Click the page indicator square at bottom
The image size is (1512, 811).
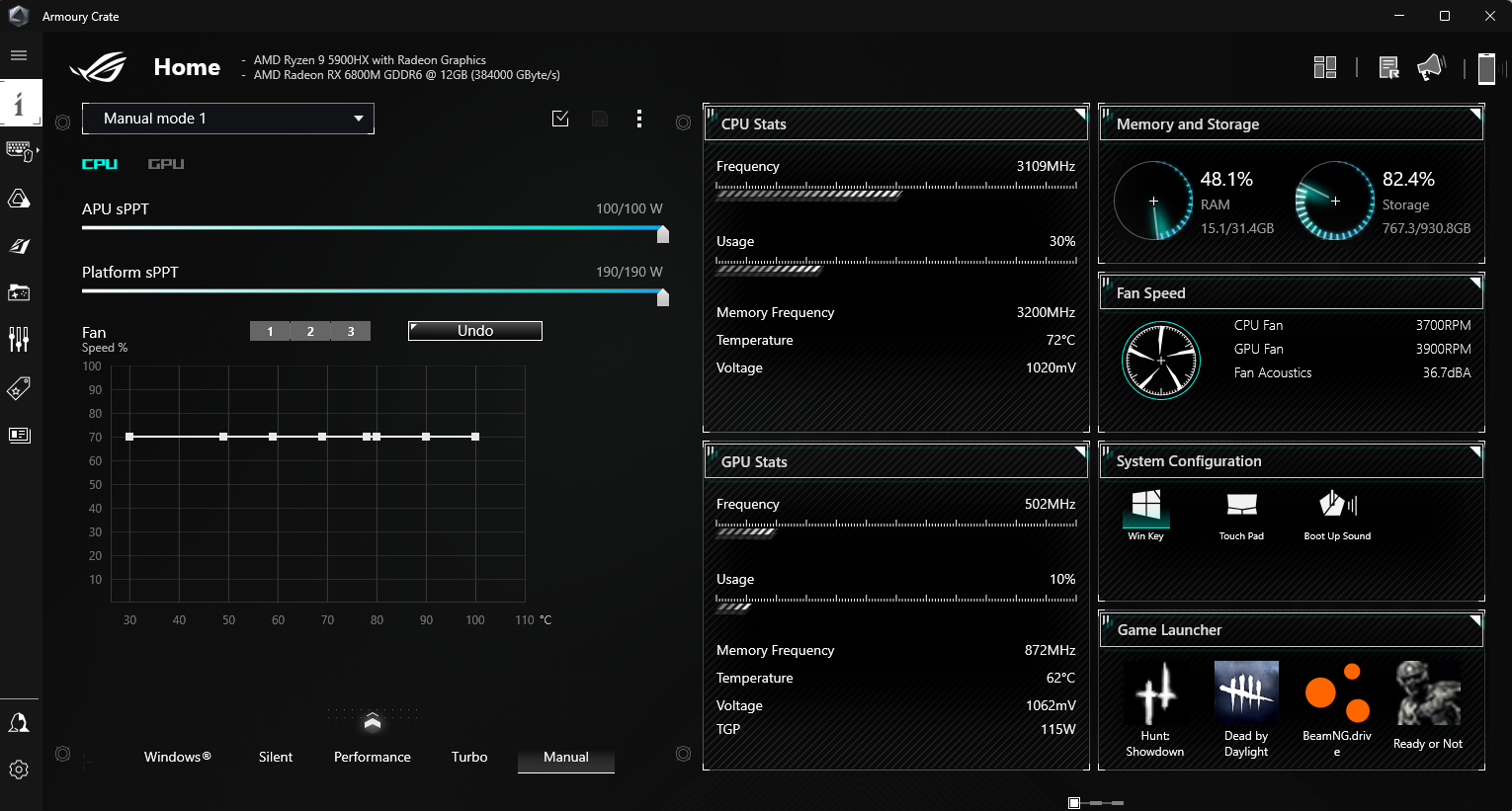click(x=1074, y=803)
